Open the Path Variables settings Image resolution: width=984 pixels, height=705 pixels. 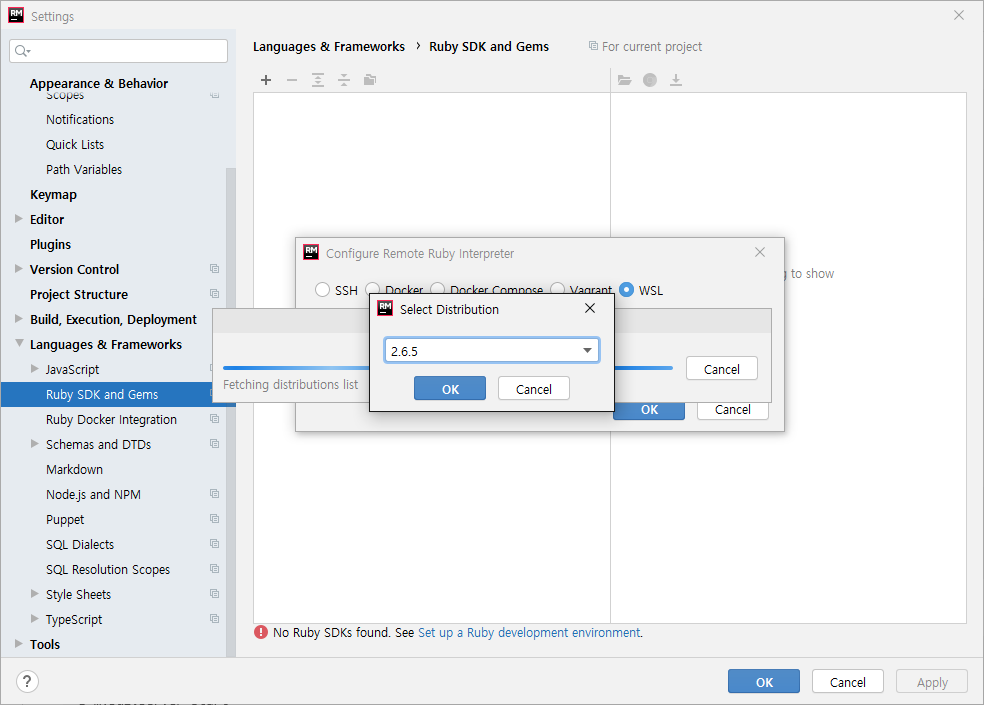click(83, 170)
